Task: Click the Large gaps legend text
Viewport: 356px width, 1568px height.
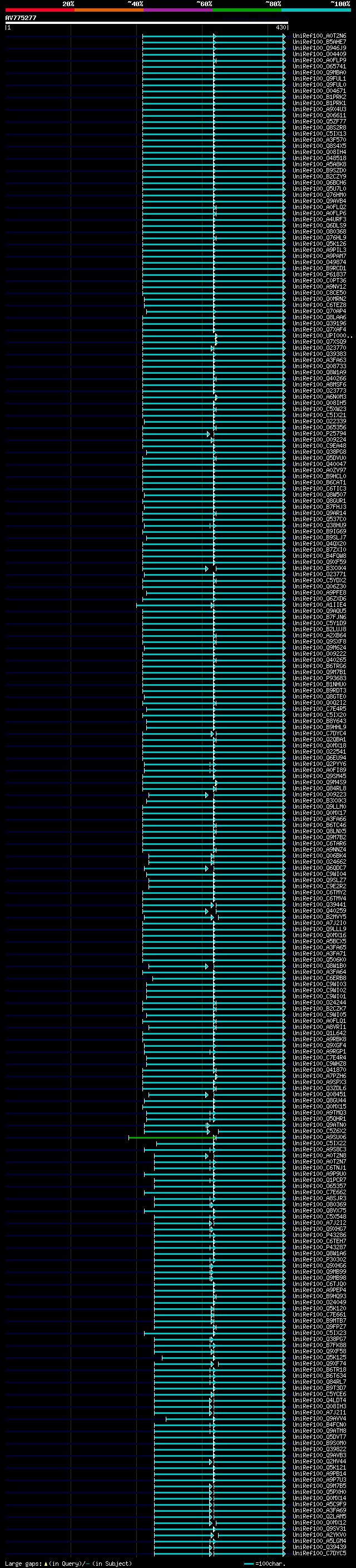Action: click(x=68, y=1564)
